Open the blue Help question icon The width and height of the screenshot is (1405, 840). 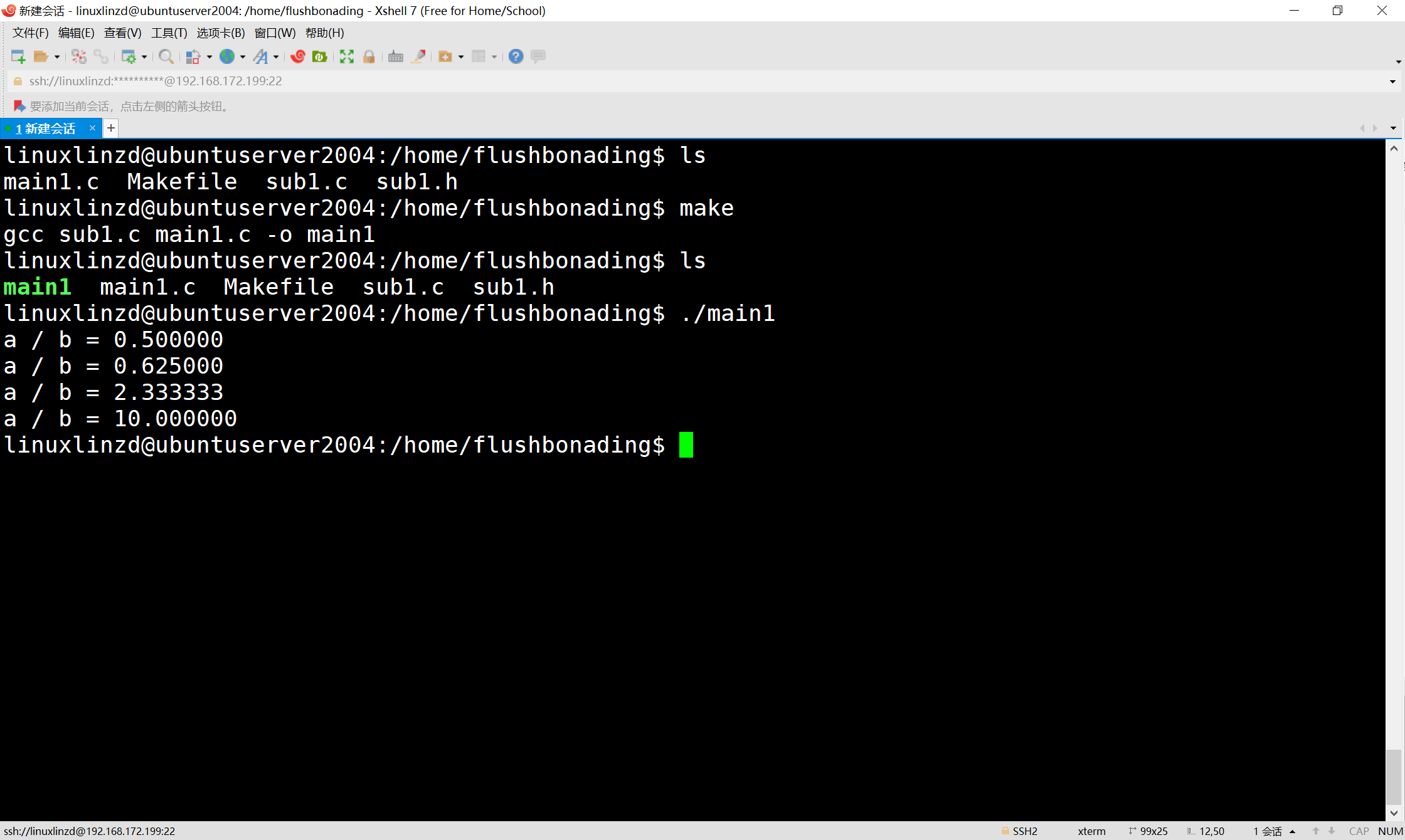(x=516, y=57)
